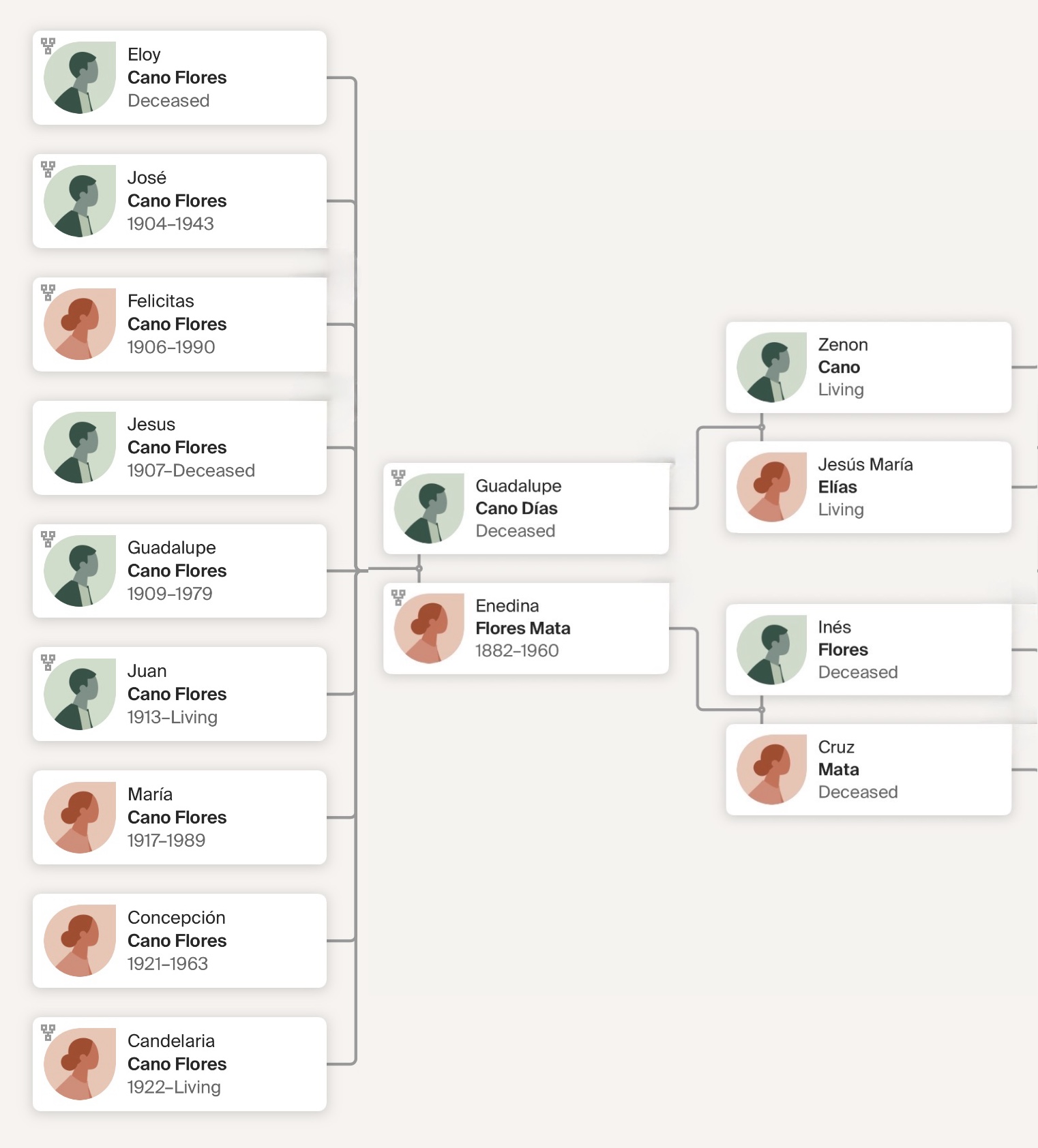Click the Enedina Flores Mata name
The height and width of the screenshot is (1148, 1038).
[x=522, y=628]
